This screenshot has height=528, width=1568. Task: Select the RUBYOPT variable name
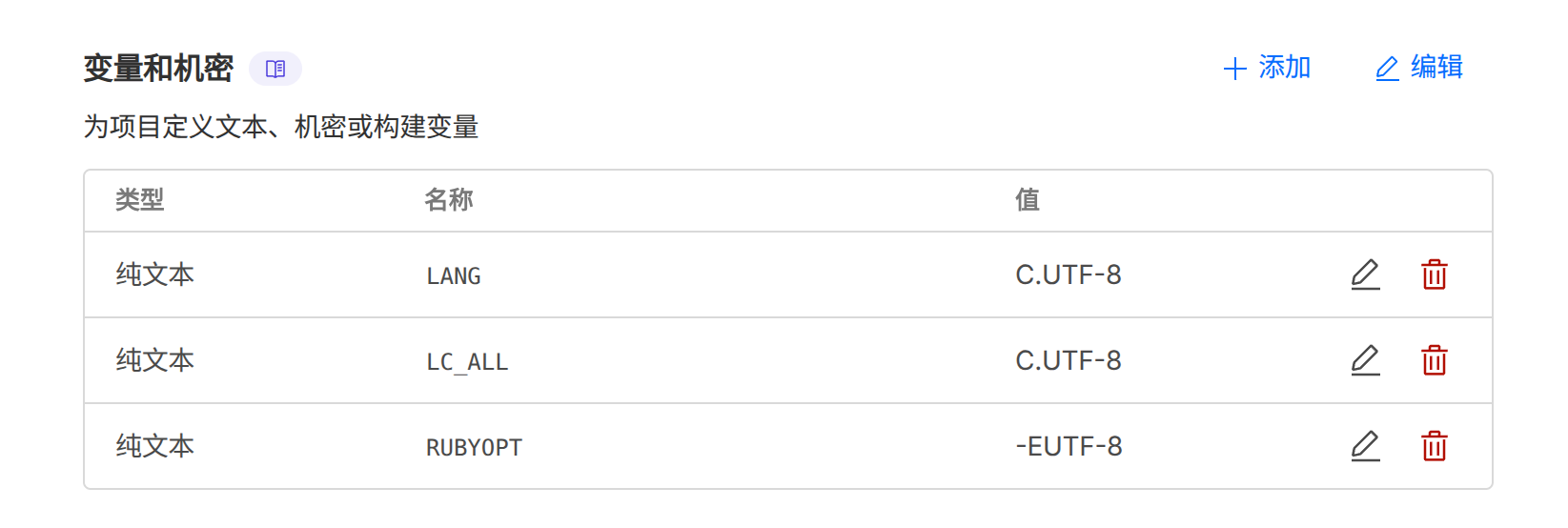(x=474, y=448)
